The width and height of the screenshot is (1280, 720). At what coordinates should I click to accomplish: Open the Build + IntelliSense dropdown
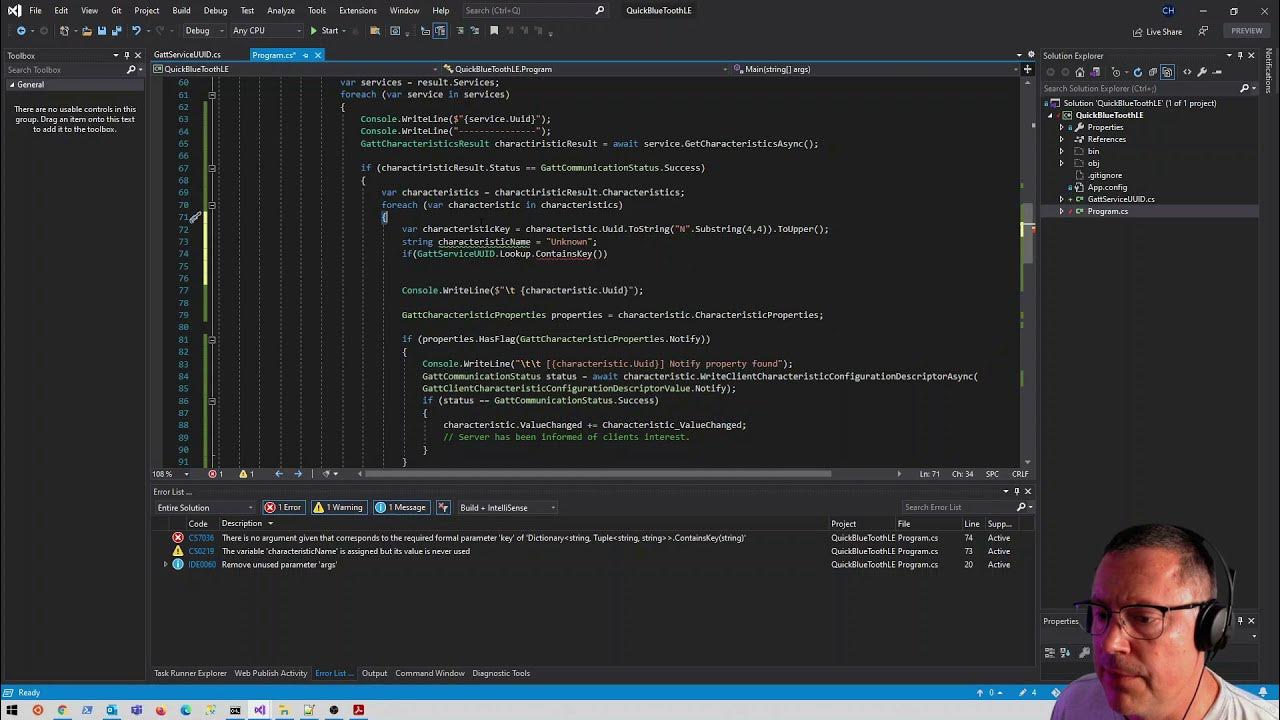[x=507, y=507]
